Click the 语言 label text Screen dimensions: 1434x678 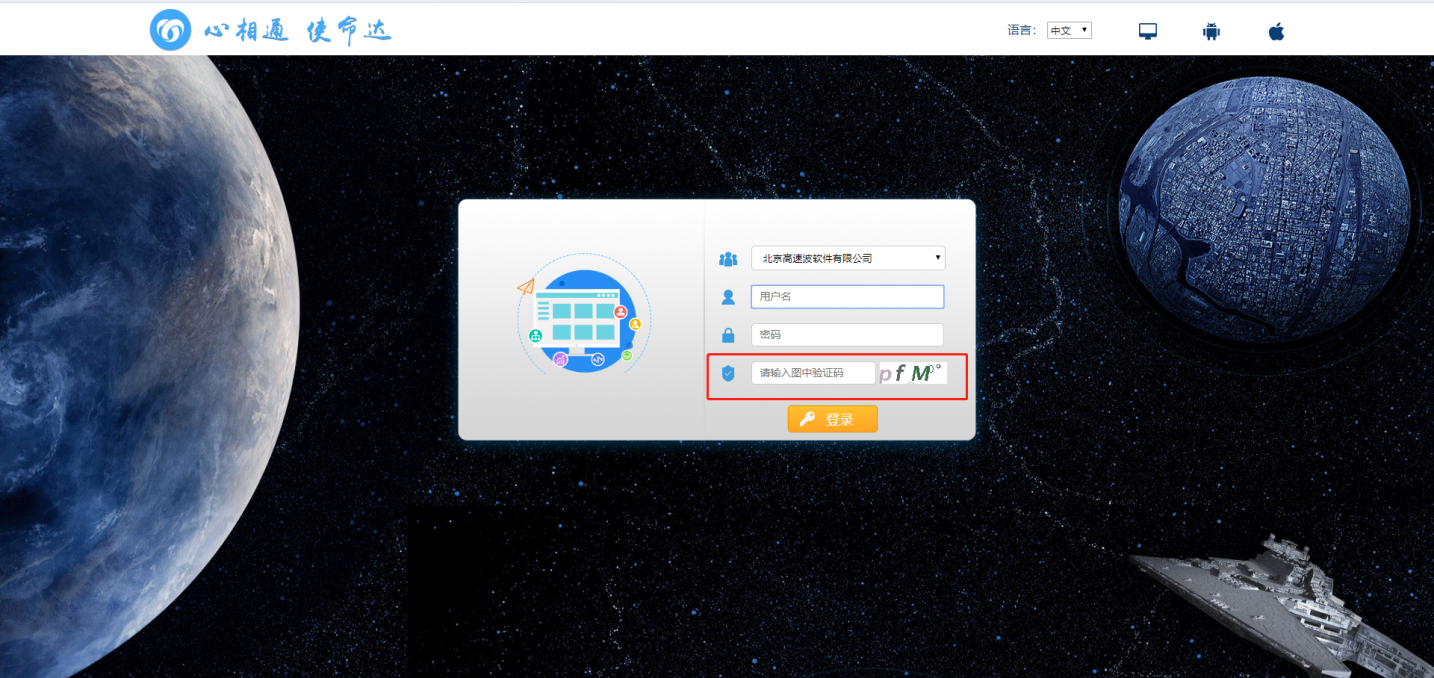[x=1022, y=31]
